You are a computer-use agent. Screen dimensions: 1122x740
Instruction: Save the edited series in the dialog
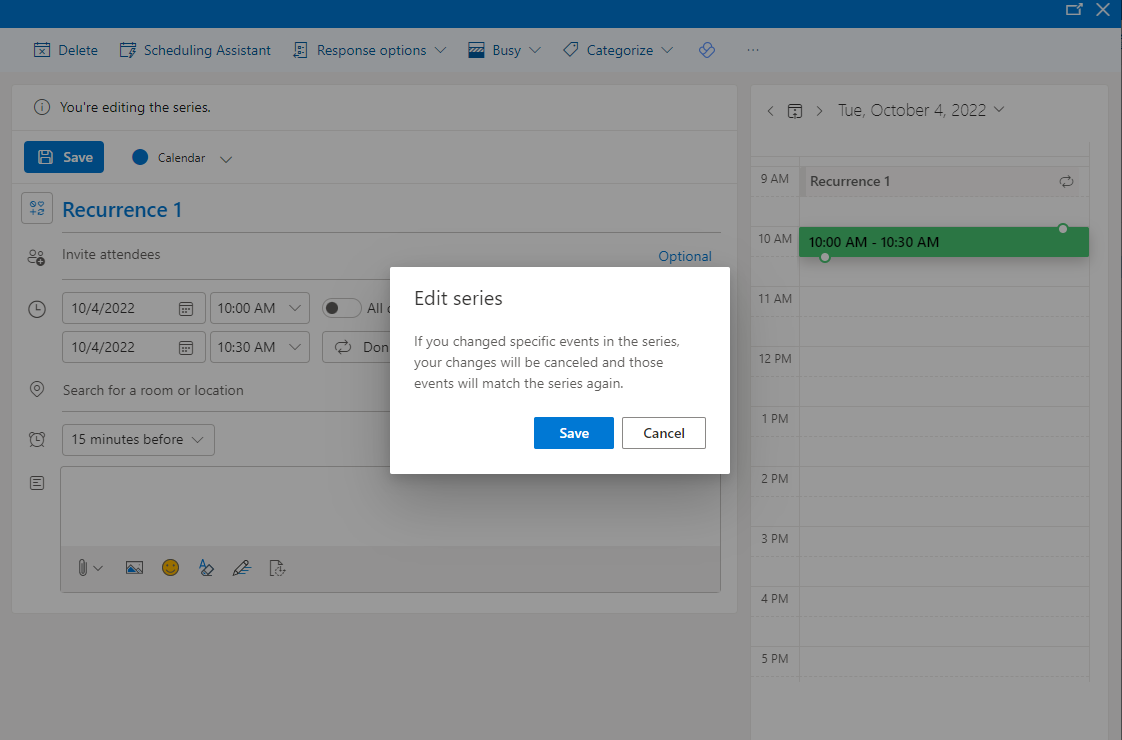tap(573, 433)
